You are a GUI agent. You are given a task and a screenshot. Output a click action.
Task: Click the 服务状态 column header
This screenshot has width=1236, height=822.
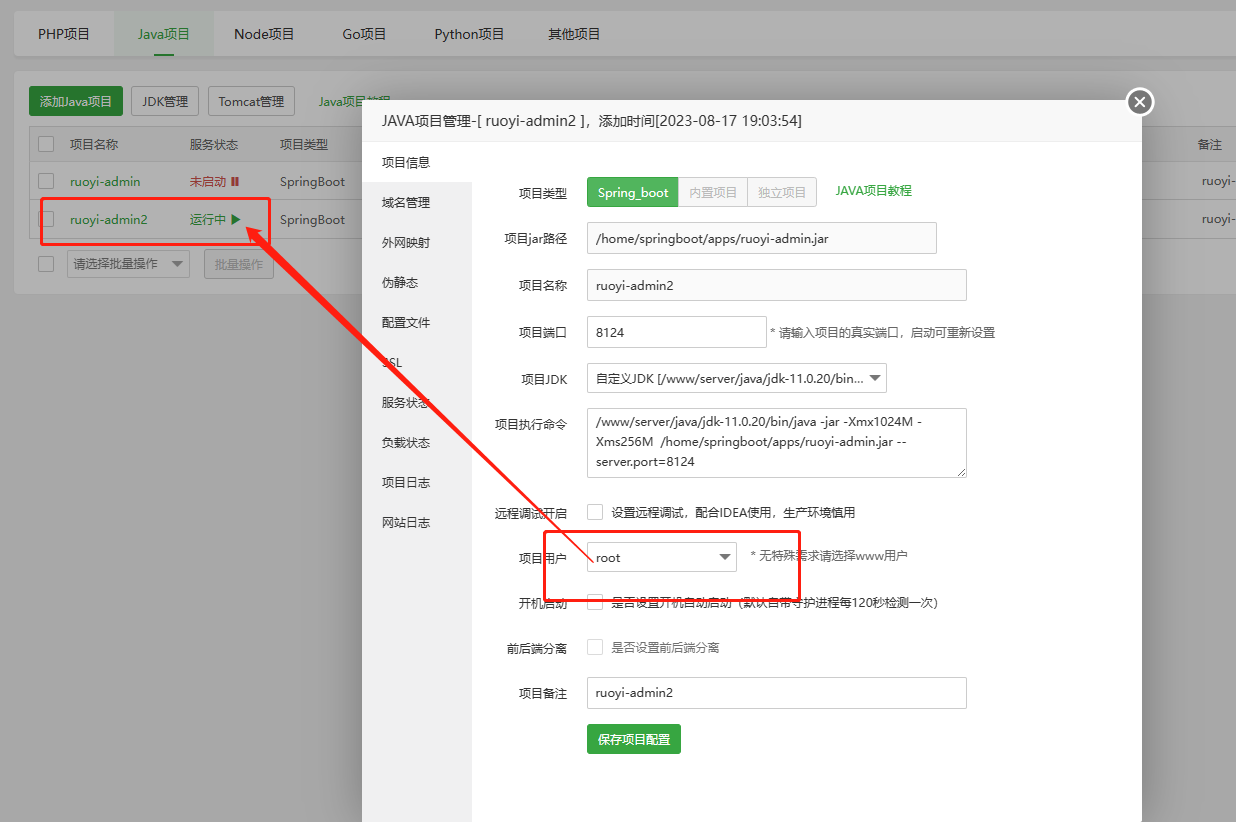tap(214, 144)
